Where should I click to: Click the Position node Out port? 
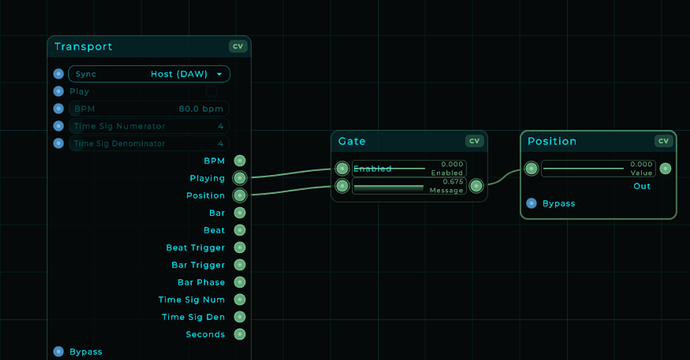665,169
